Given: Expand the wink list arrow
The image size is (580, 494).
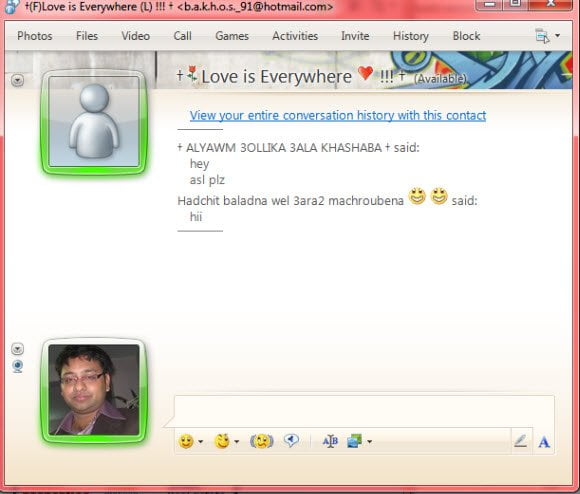Looking at the screenshot, I should click(x=237, y=441).
